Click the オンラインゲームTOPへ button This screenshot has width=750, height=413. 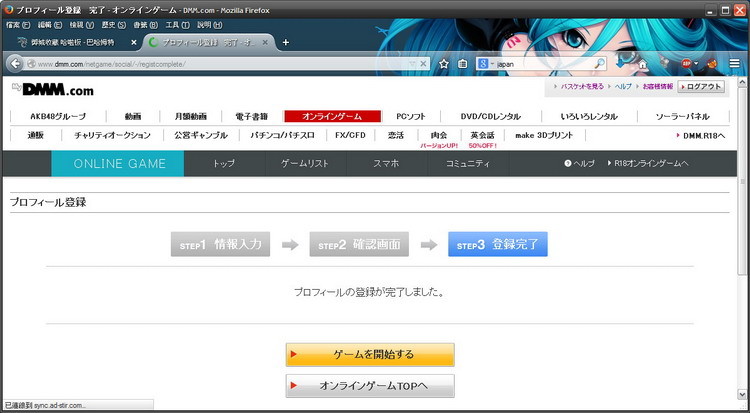(370, 386)
